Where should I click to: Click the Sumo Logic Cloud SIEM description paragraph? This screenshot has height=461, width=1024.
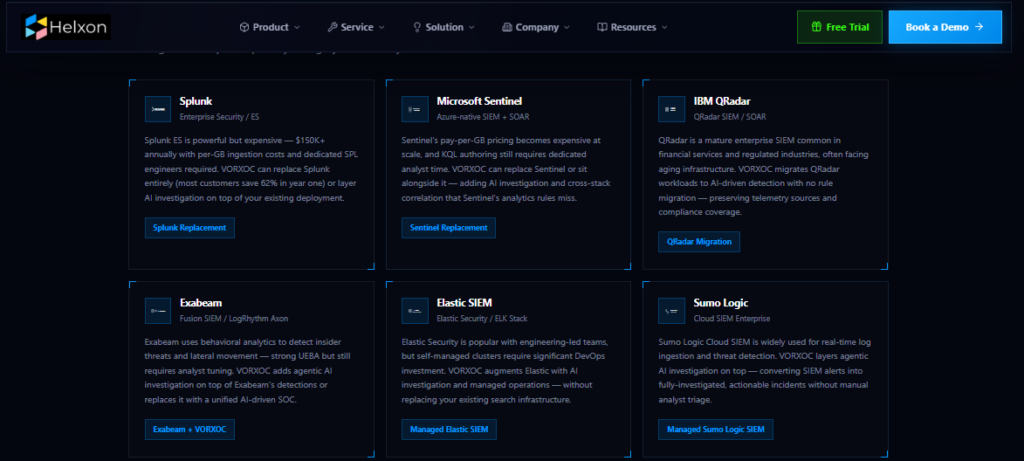point(765,371)
